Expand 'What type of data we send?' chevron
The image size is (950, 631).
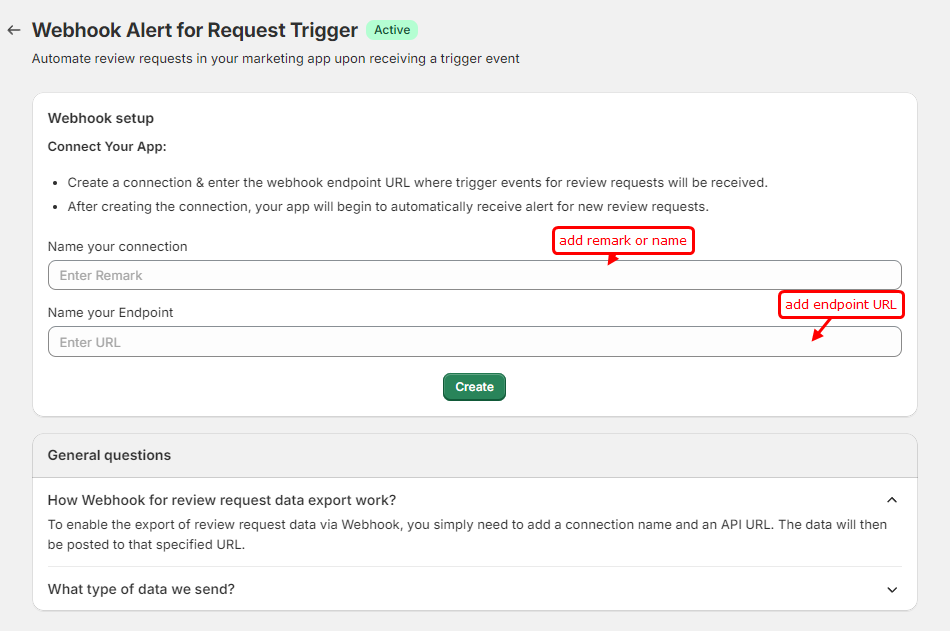(892, 590)
